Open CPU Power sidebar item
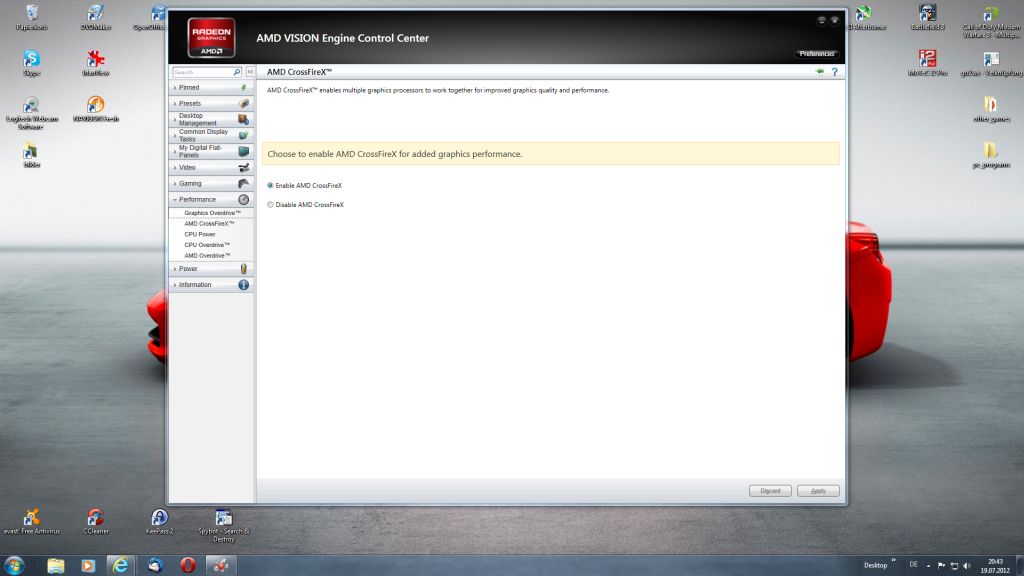The image size is (1024, 576). (x=200, y=234)
